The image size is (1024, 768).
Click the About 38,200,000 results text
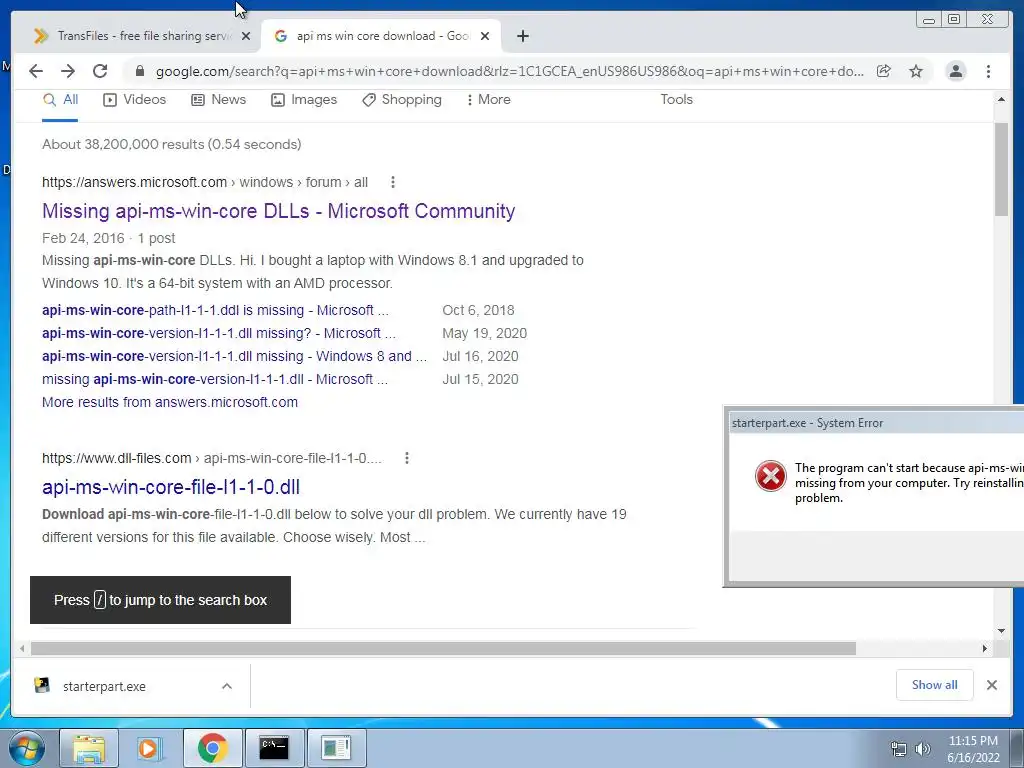(x=172, y=144)
